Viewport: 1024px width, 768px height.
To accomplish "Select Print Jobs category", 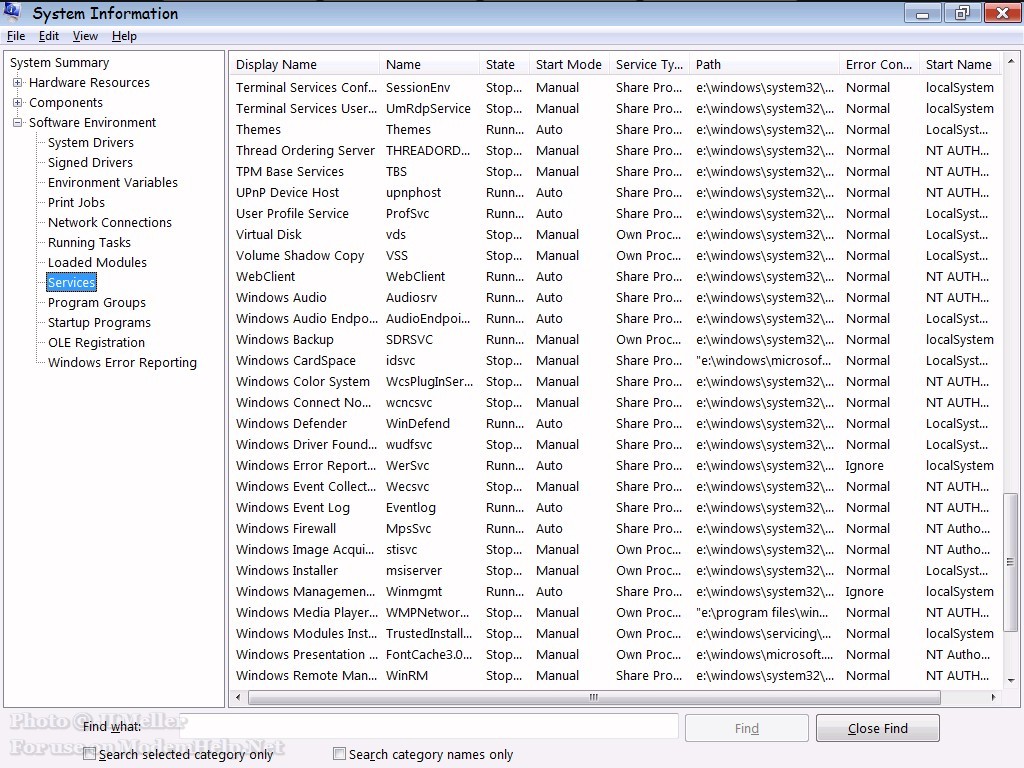I will (76, 202).
